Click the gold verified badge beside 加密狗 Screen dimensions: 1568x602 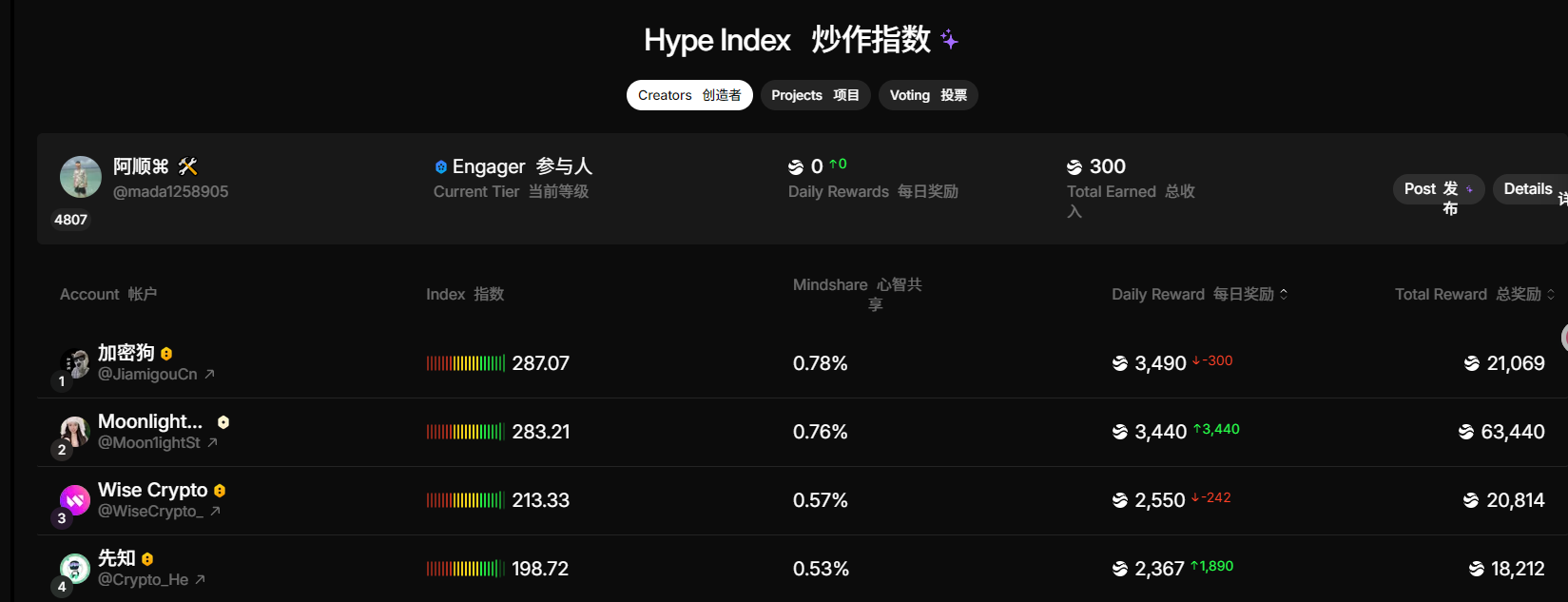pyautogui.click(x=166, y=354)
